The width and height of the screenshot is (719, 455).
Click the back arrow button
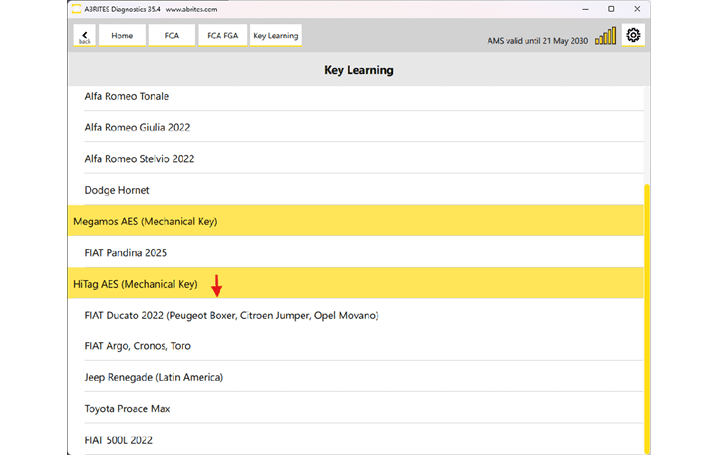[x=84, y=36]
